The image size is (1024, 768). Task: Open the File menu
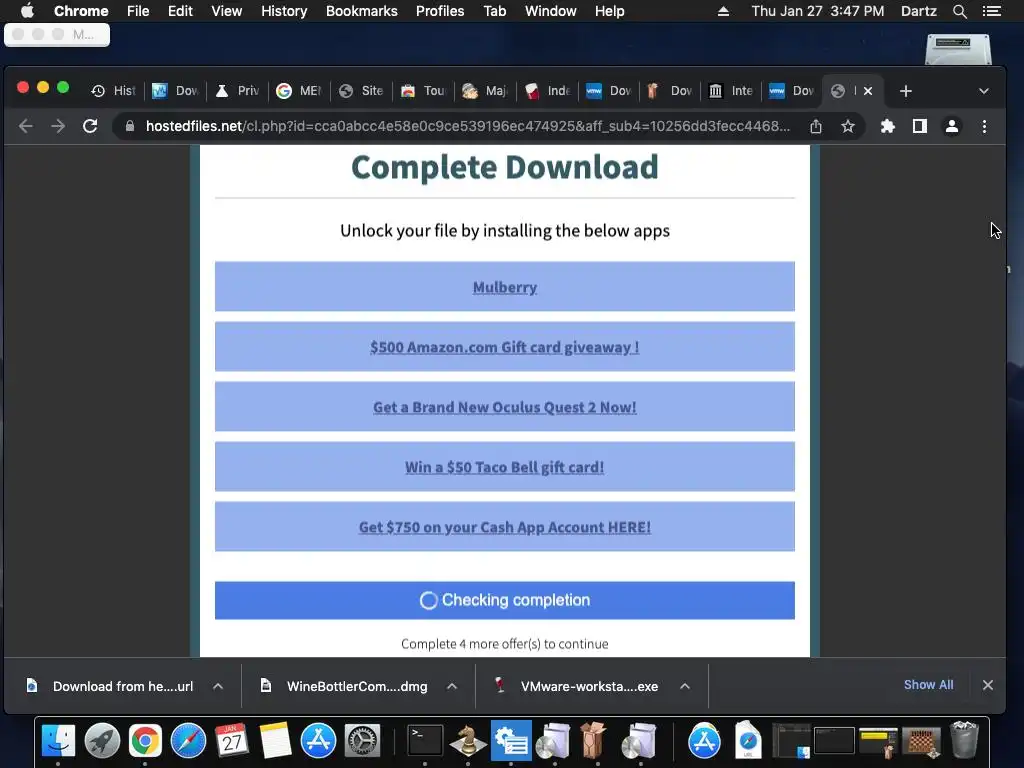coord(138,11)
